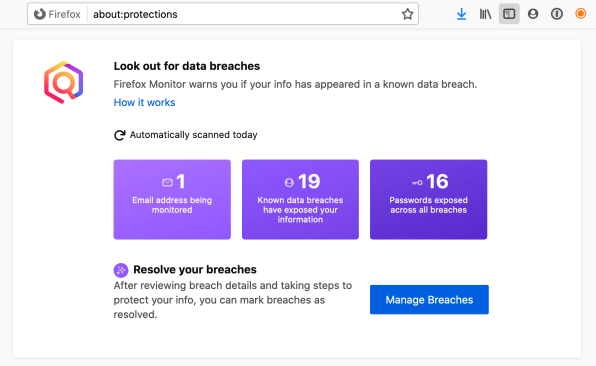This screenshot has height=366, width=596.
Task: Open the How it works link
Action: 144,102
